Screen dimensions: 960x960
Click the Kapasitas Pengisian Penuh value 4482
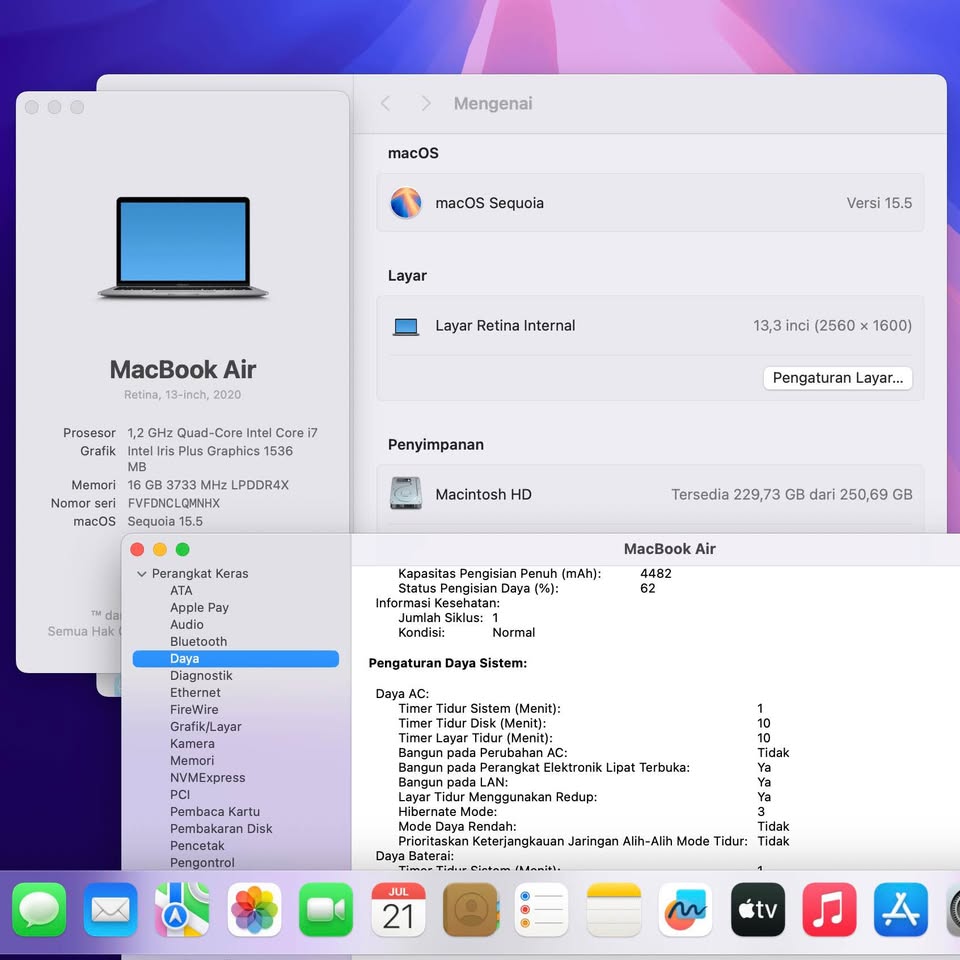[656, 574]
